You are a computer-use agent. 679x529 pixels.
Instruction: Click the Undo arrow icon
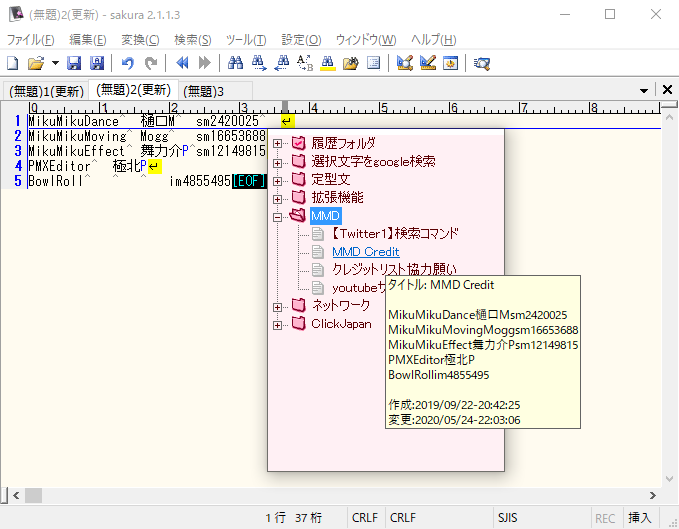[x=128, y=63]
